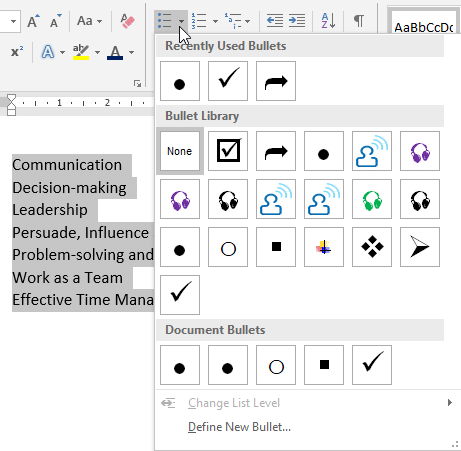Open Text Effects dropdown arrow
Viewport: 461px width, 451px height.
[x=62, y=52]
